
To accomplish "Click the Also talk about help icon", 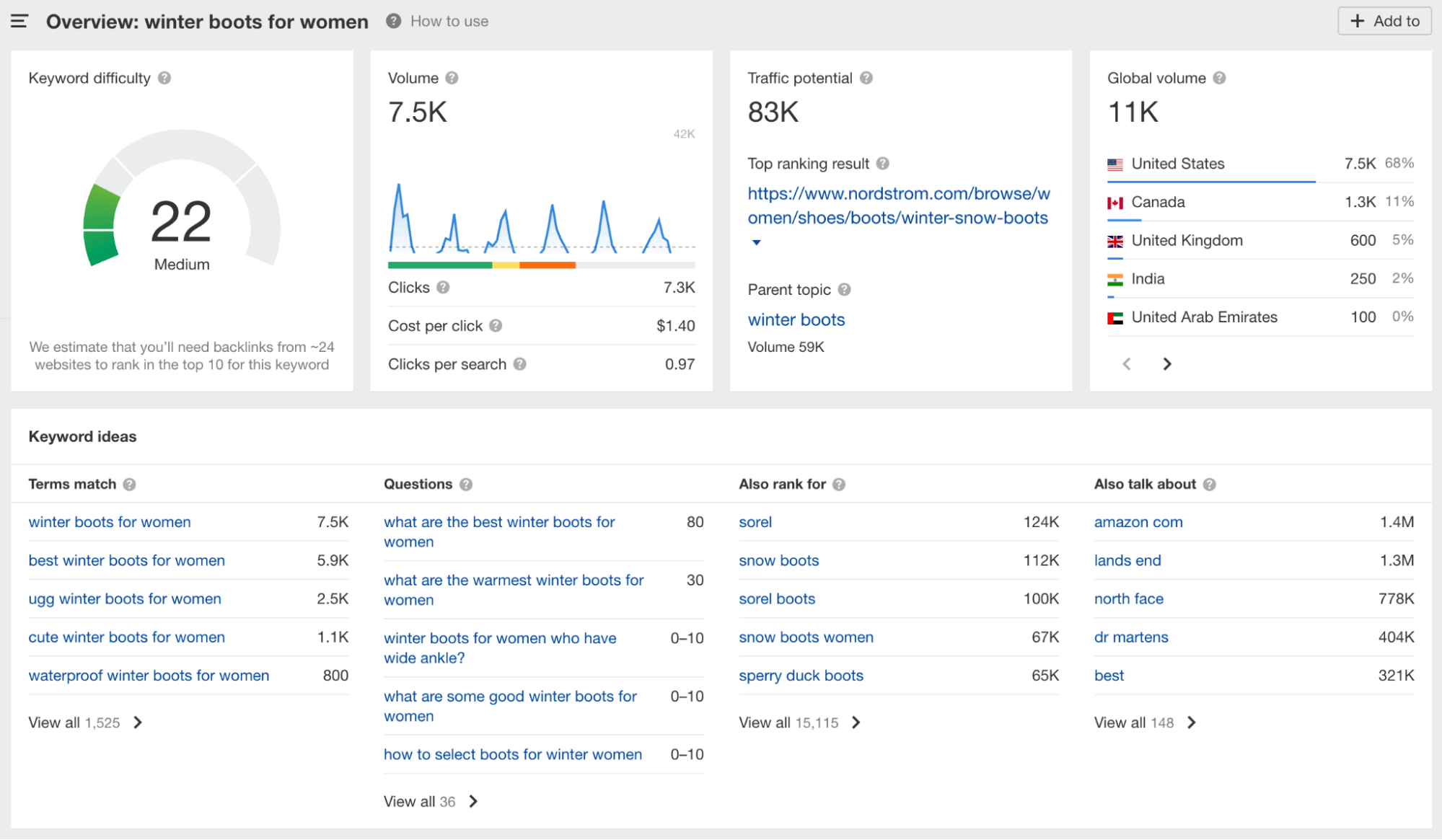I will pyautogui.click(x=1210, y=485).
